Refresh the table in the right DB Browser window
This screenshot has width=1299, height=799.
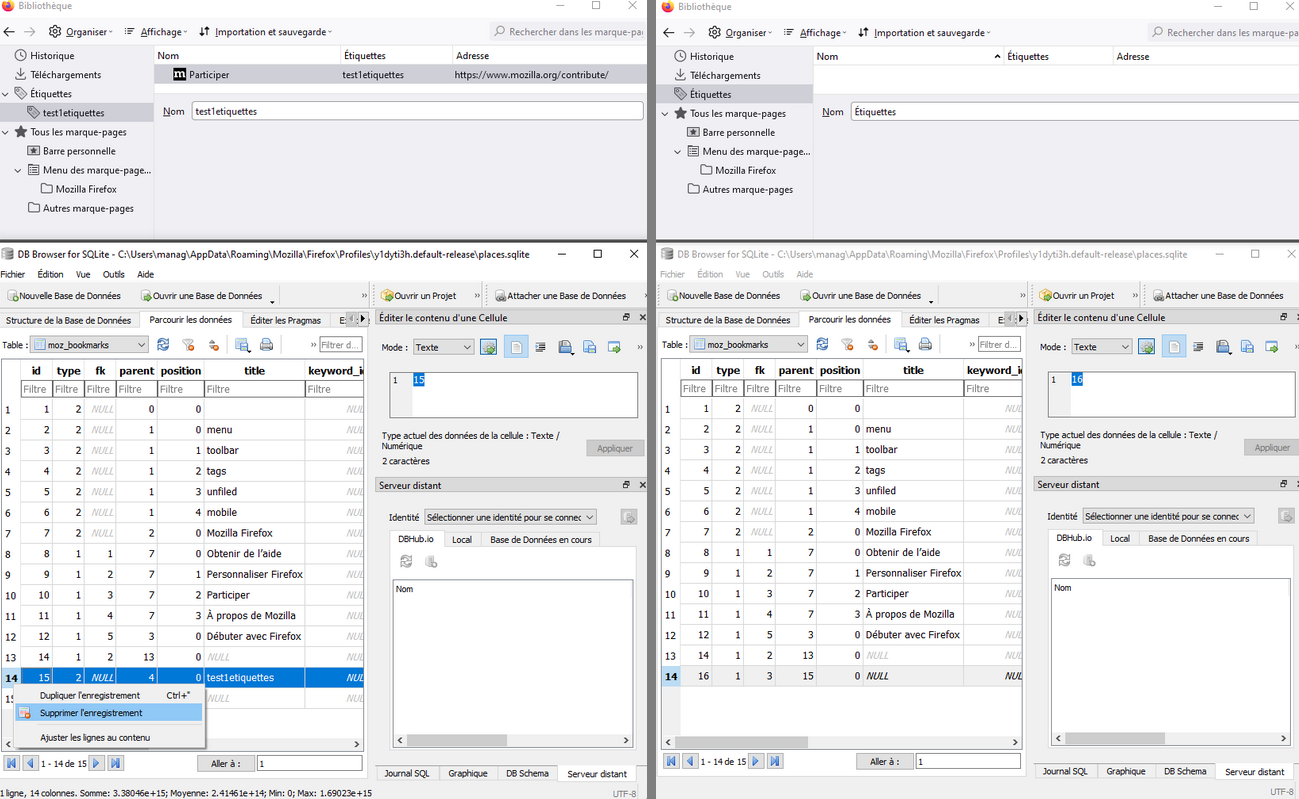pyautogui.click(x=822, y=344)
